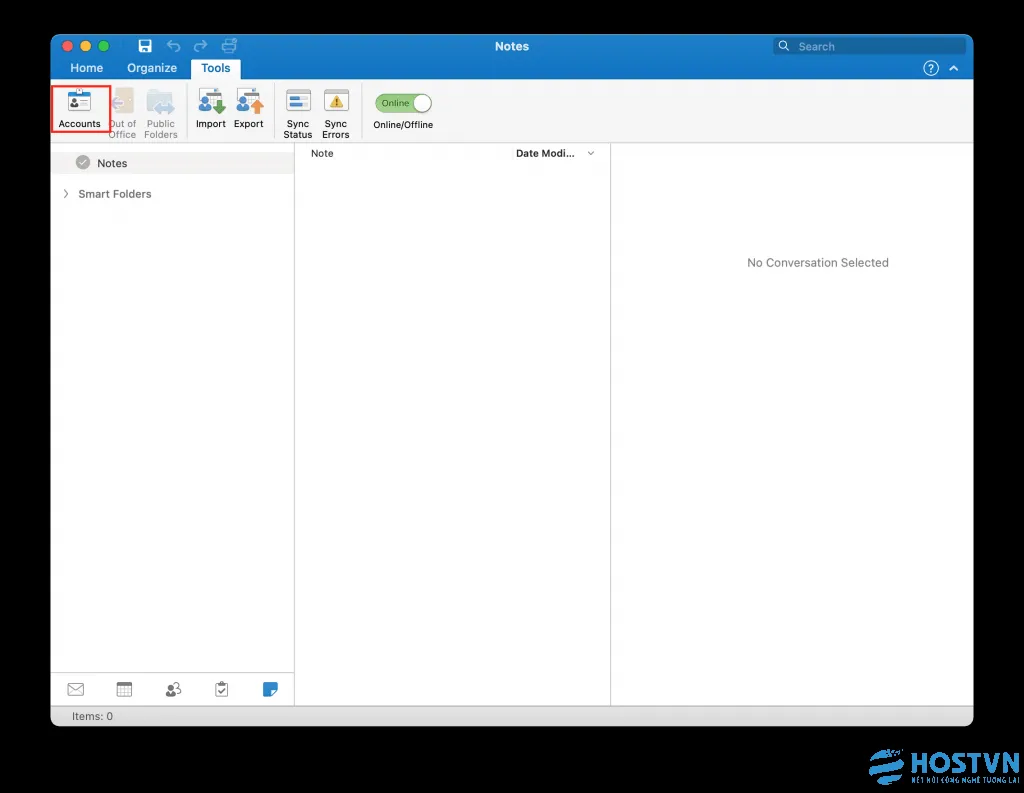Toggle the Online/Offline switch
The height and width of the screenshot is (793, 1024).
[x=403, y=103]
